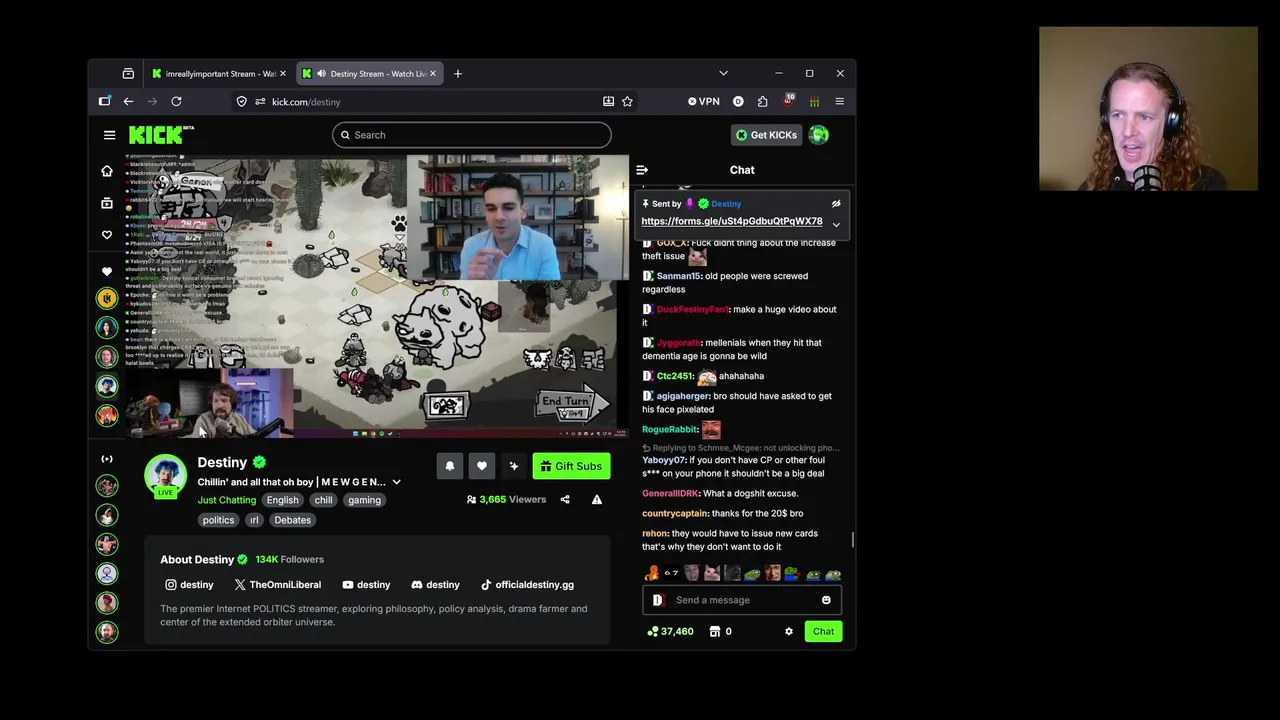Screen dimensions: 1280x720
Task: Follow Destiny with heart button
Action: point(482,466)
